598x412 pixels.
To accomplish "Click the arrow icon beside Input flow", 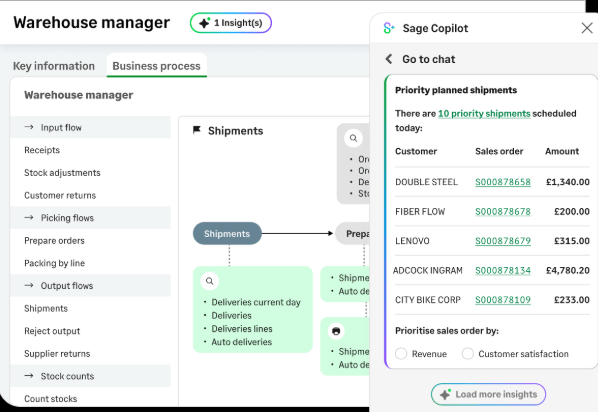I will pyautogui.click(x=29, y=127).
